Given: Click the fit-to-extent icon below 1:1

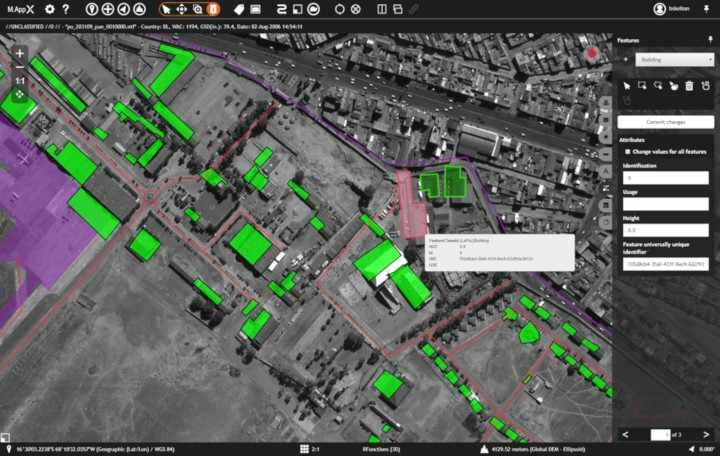Looking at the screenshot, I should click(19, 93).
